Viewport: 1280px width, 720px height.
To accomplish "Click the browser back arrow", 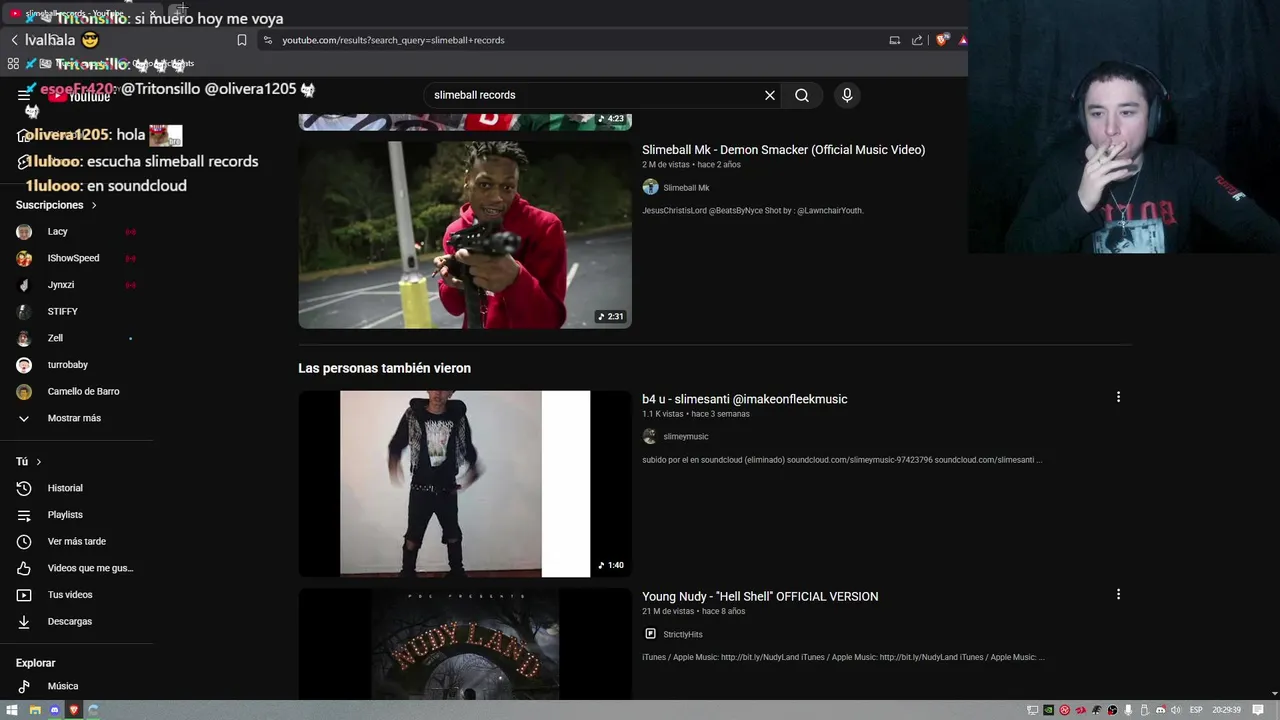I will [15, 40].
